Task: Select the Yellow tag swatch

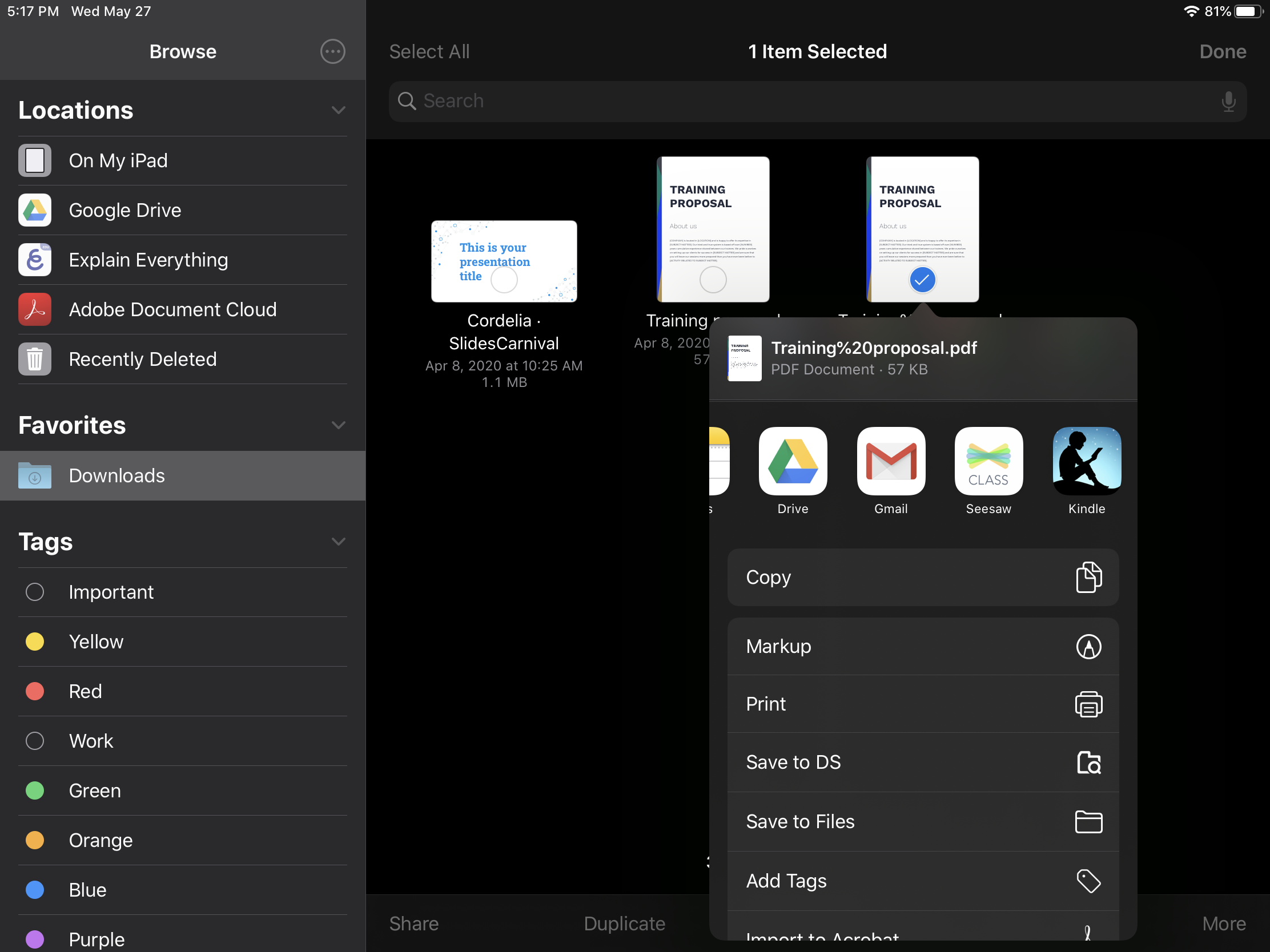Action: (34, 642)
